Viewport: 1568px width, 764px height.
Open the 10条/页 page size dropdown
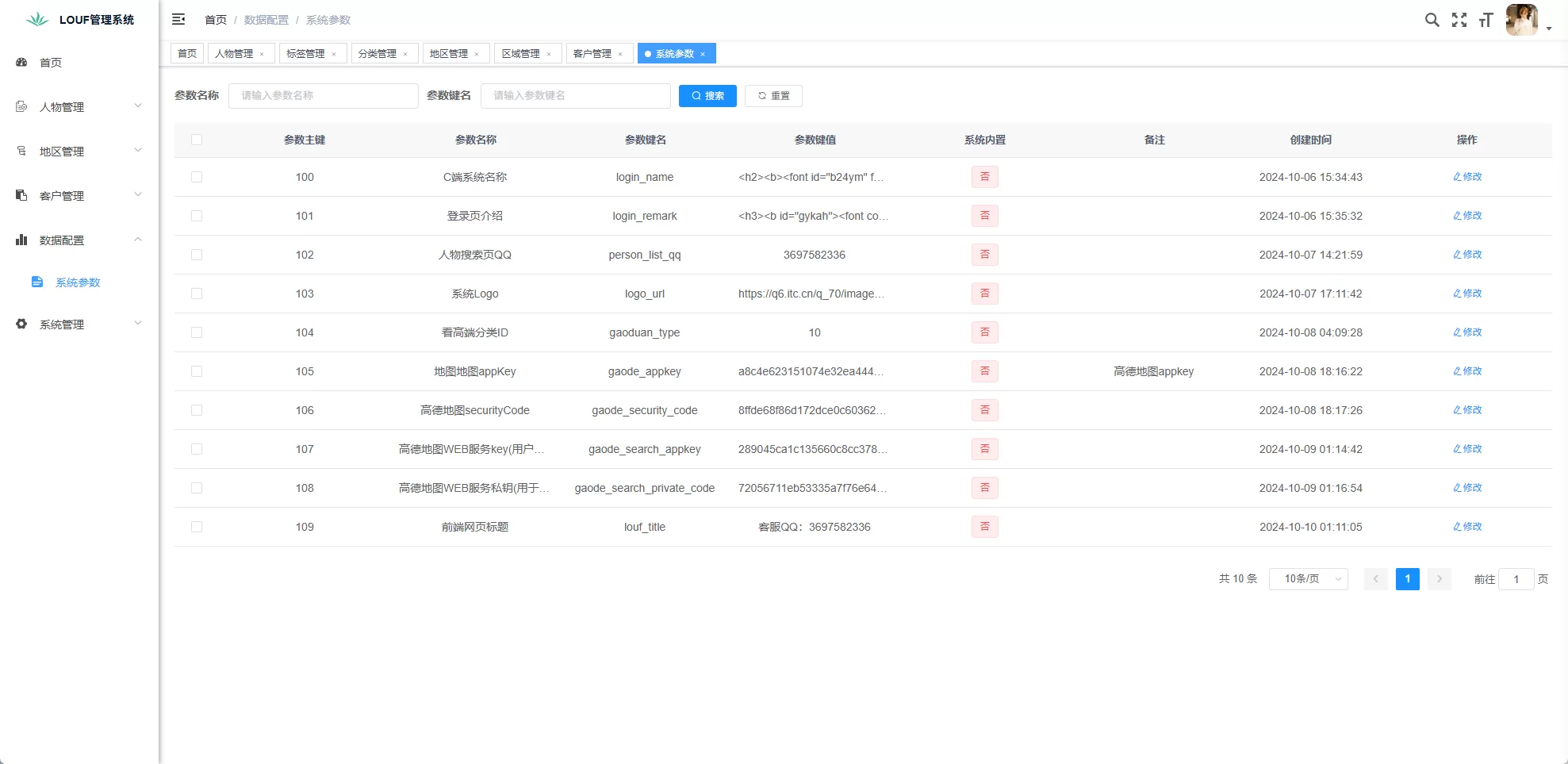pyautogui.click(x=1308, y=579)
